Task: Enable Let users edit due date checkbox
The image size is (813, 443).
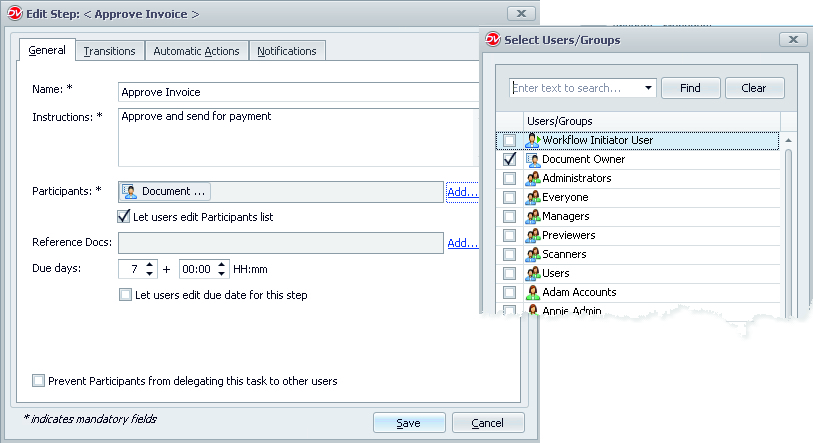Action: click(125, 295)
